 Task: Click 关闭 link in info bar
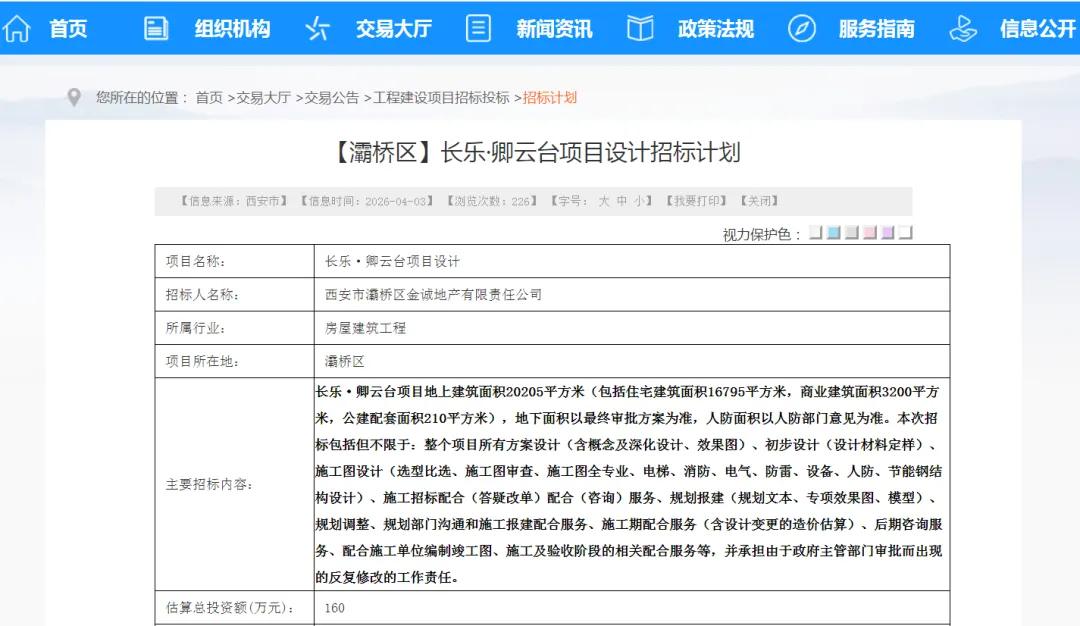point(760,201)
